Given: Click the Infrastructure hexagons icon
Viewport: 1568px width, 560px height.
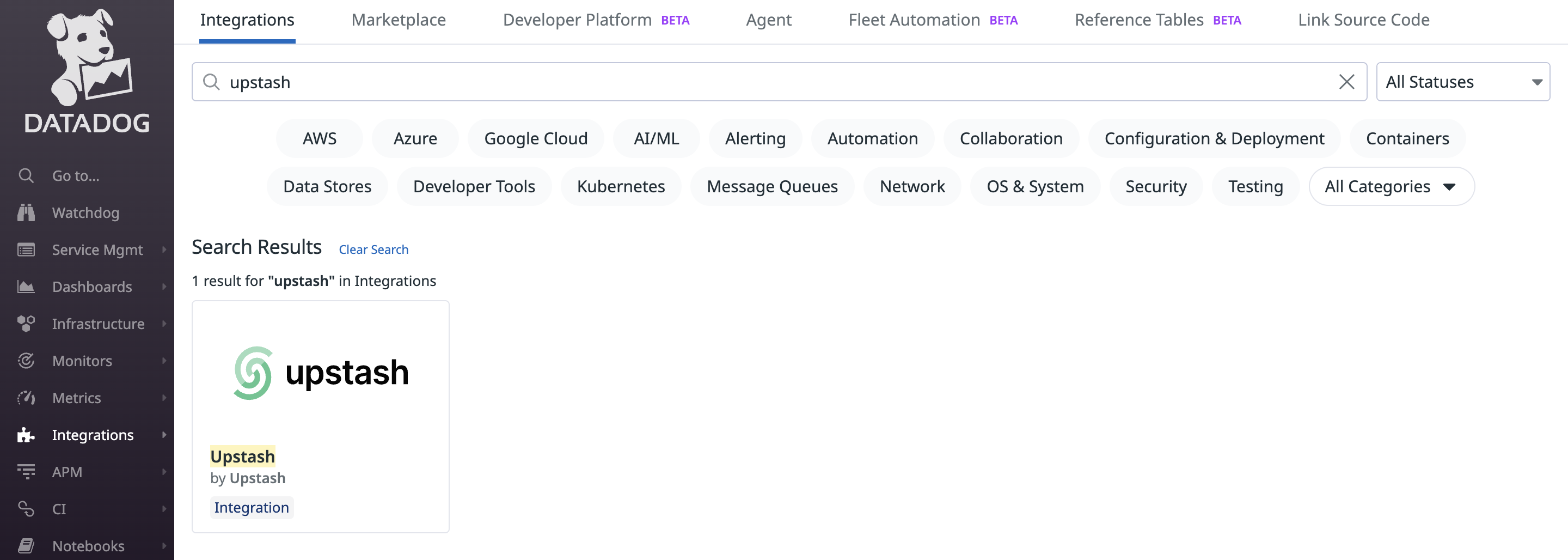Looking at the screenshot, I should (26, 324).
